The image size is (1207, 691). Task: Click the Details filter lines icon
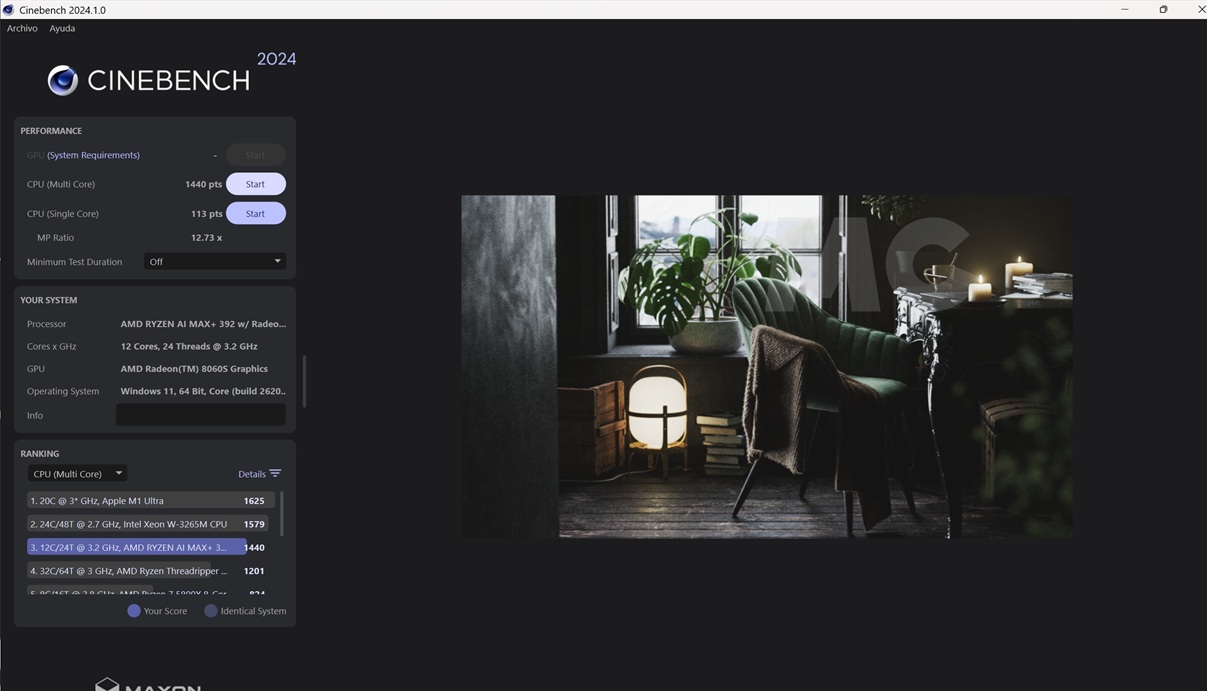(275, 474)
